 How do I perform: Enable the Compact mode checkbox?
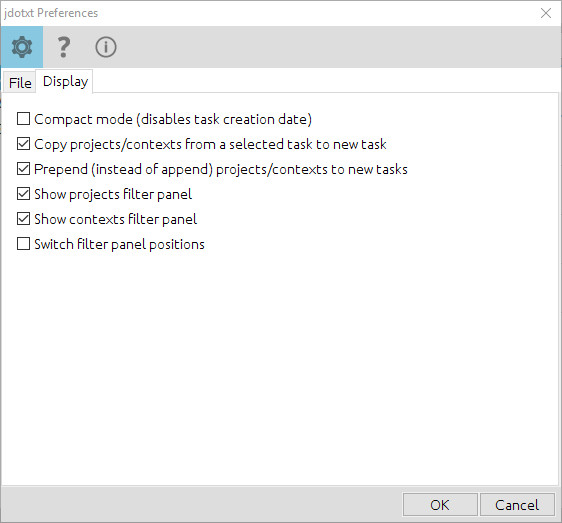point(23,119)
